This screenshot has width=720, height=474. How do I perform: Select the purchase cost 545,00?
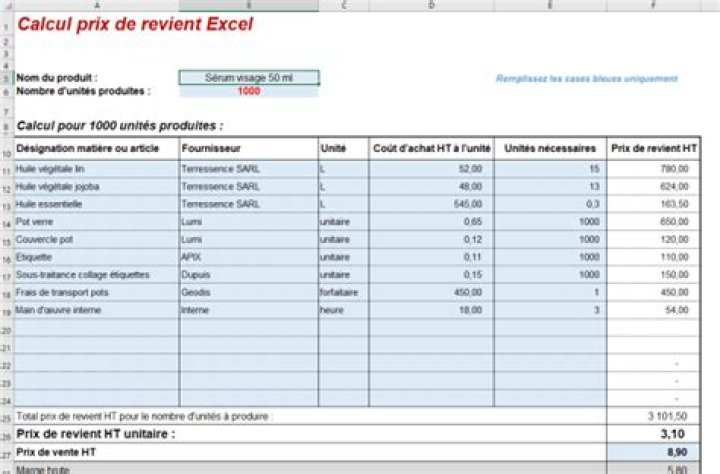pos(432,204)
